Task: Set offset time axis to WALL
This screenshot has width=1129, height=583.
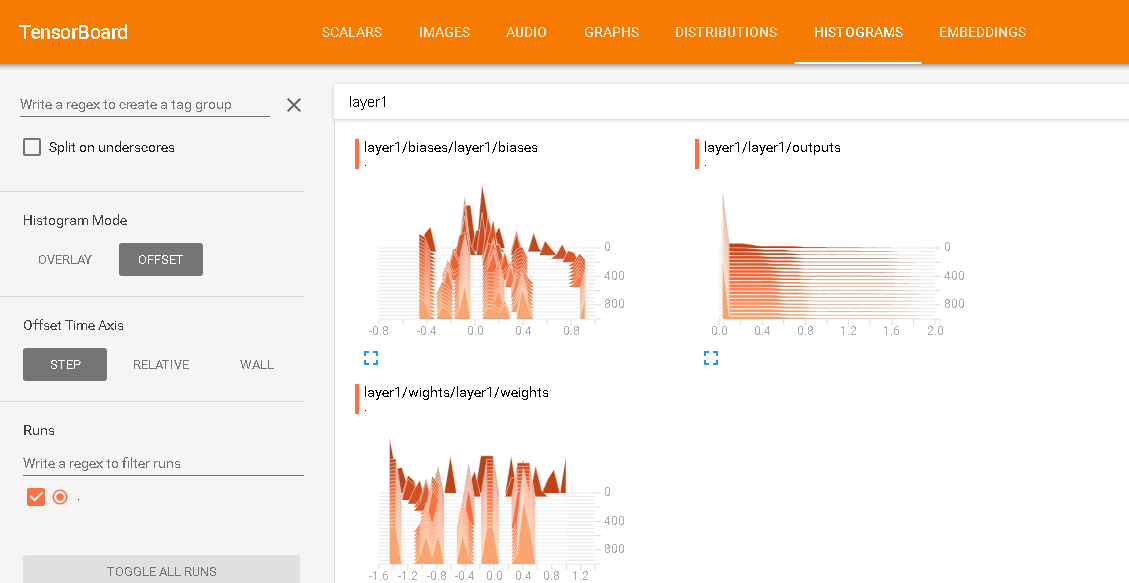Action: 257,364
